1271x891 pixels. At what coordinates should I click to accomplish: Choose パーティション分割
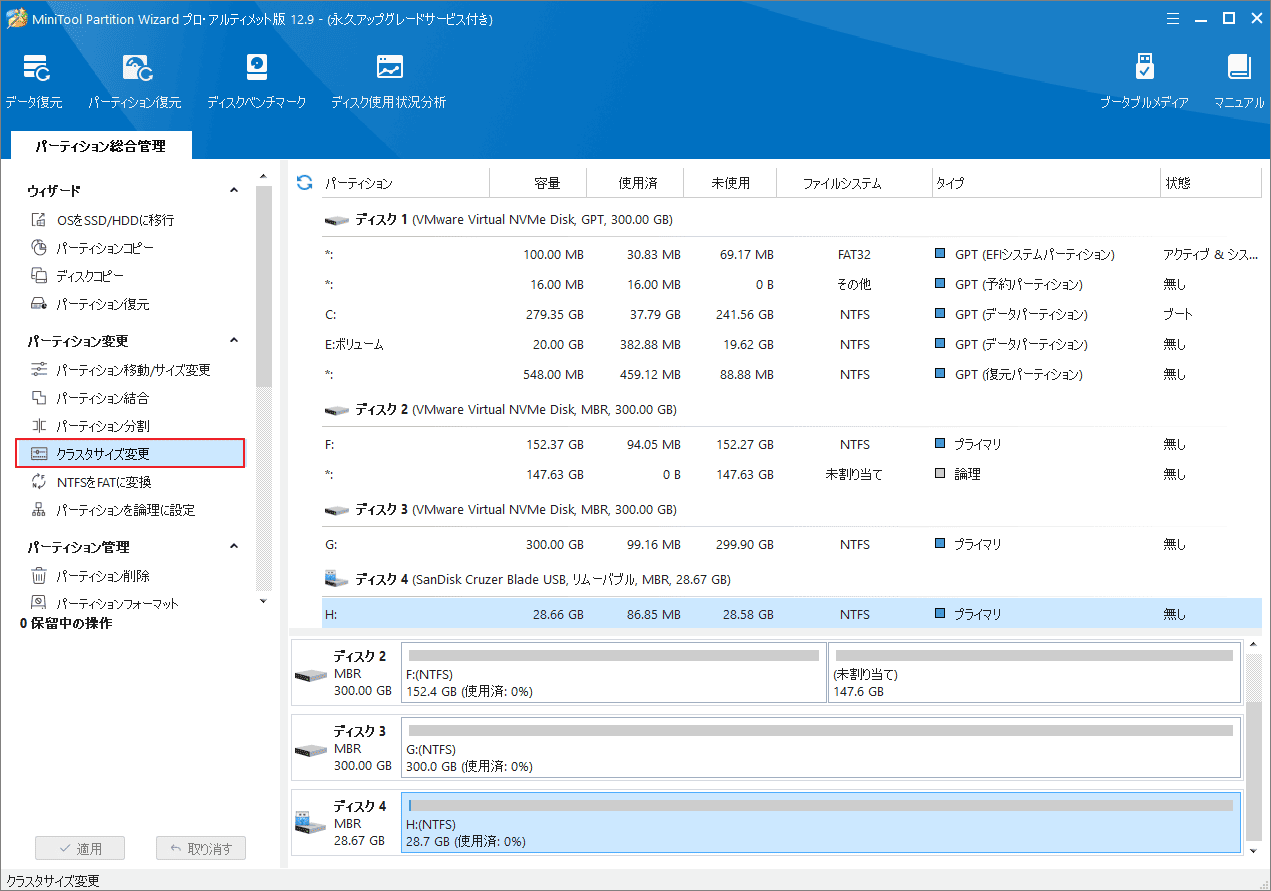point(89,426)
